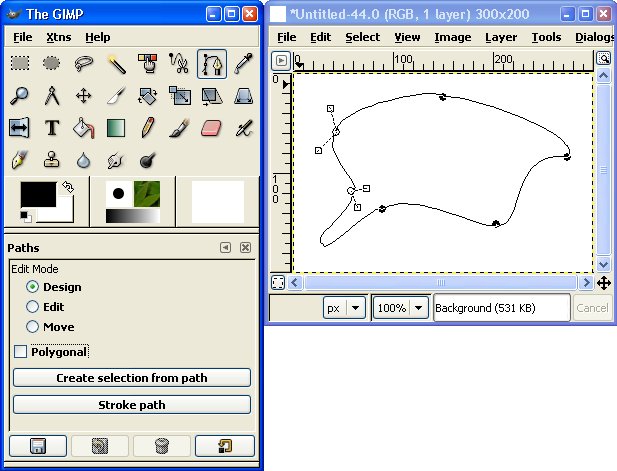Open the Select menu

click(x=362, y=37)
